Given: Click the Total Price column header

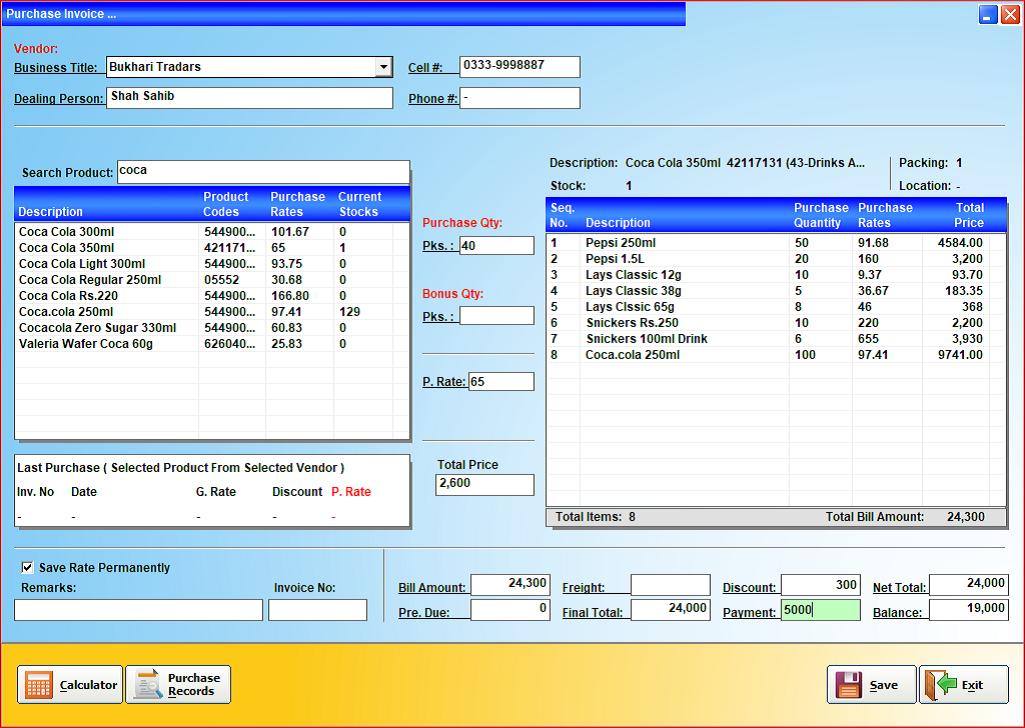Looking at the screenshot, I should (x=969, y=215).
